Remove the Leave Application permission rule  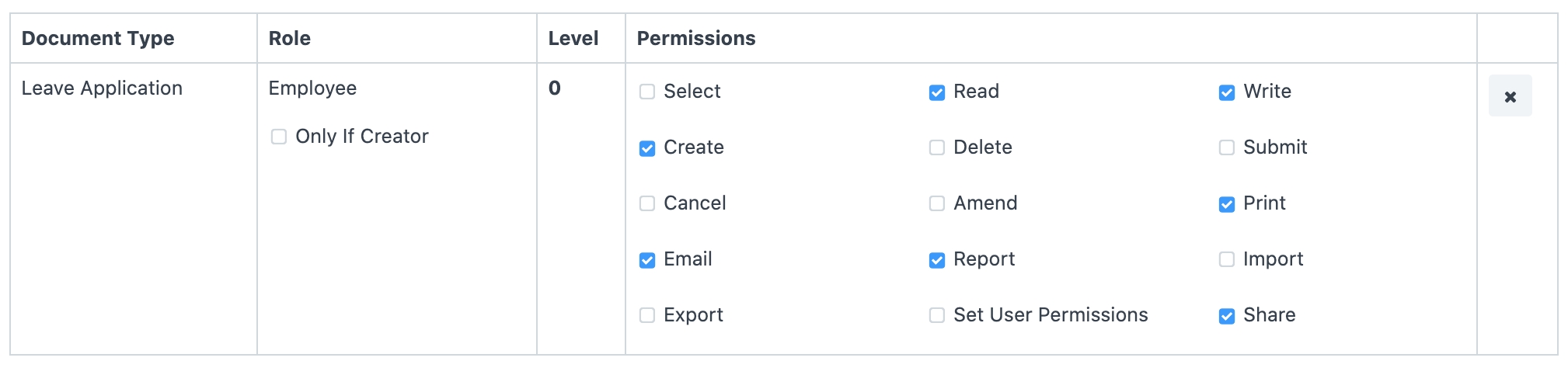tap(1510, 96)
